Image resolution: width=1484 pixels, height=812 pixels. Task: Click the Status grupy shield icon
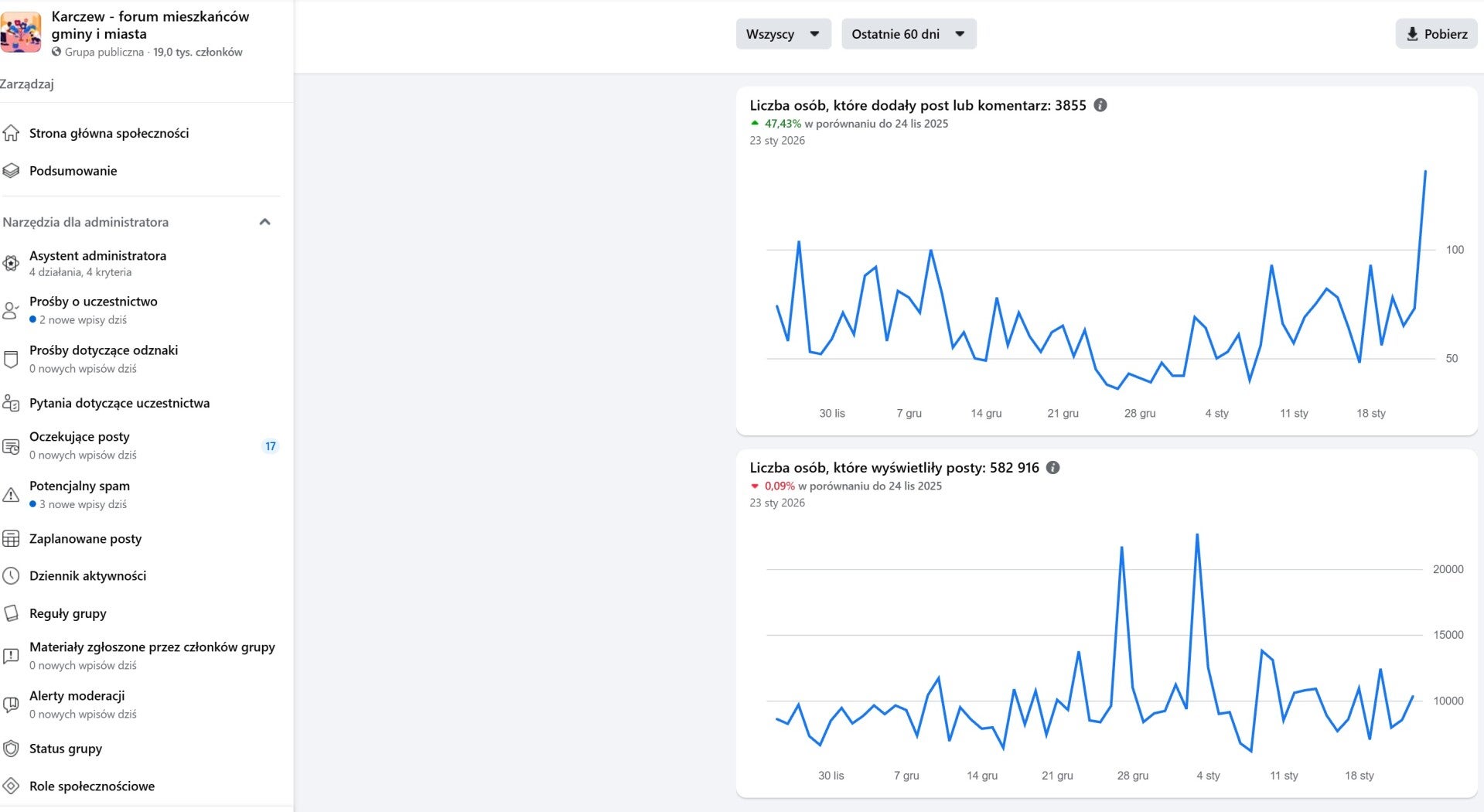pyautogui.click(x=11, y=749)
